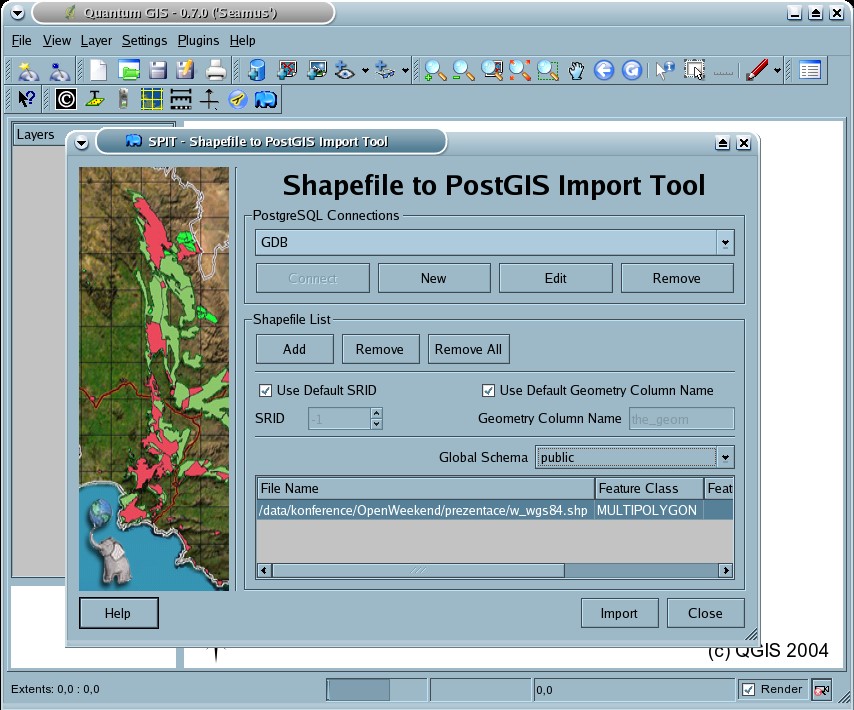Click the North Arrow plugin icon
The image size is (854, 710).
[209, 99]
